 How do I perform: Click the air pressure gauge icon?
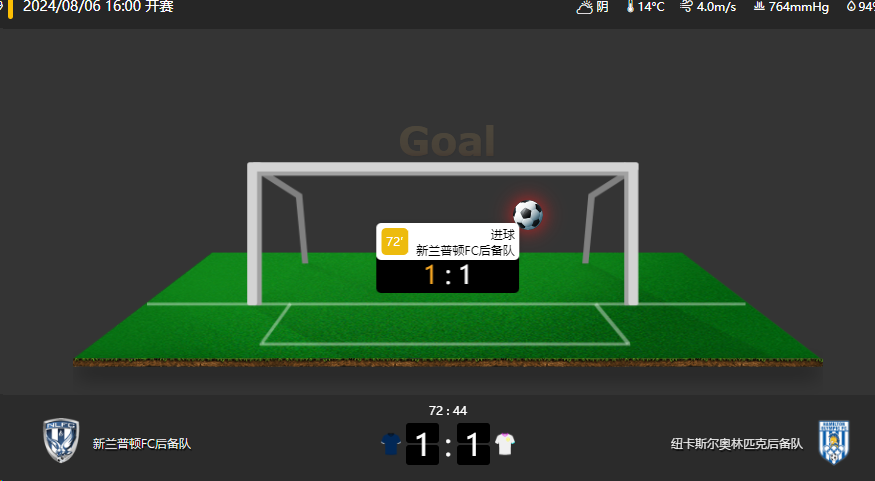tap(759, 7)
